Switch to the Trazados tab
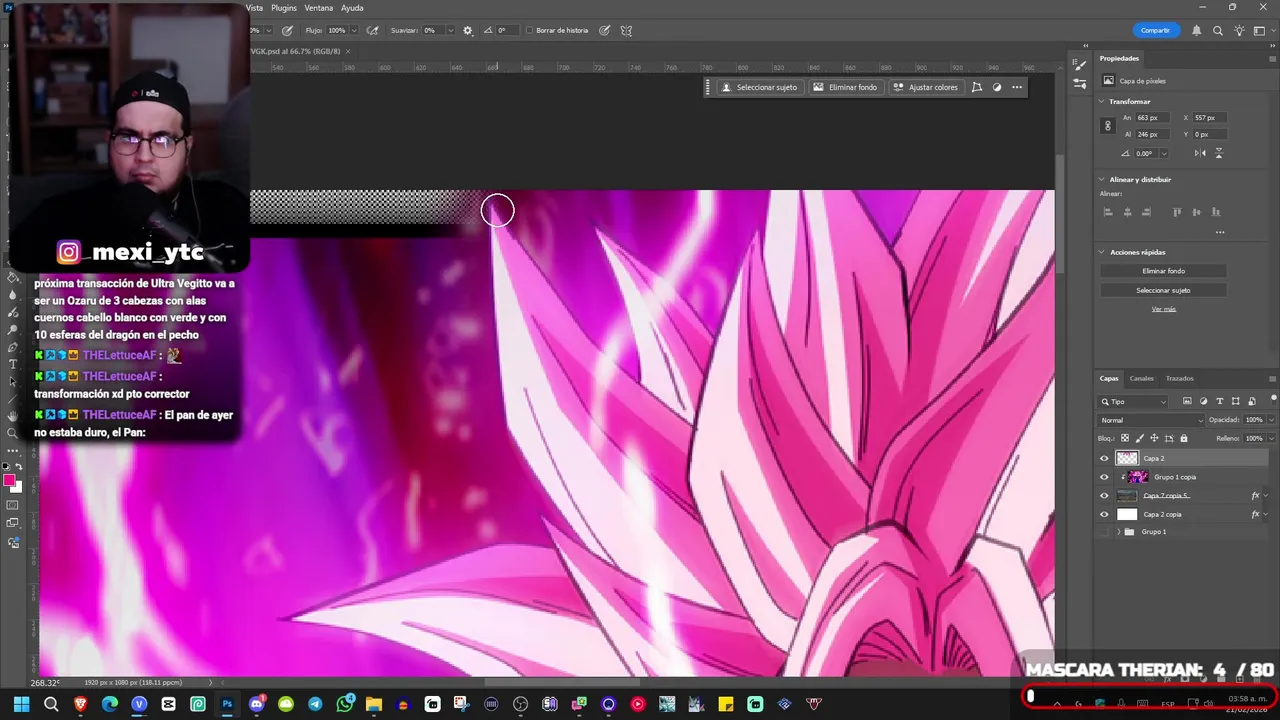 point(1180,378)
